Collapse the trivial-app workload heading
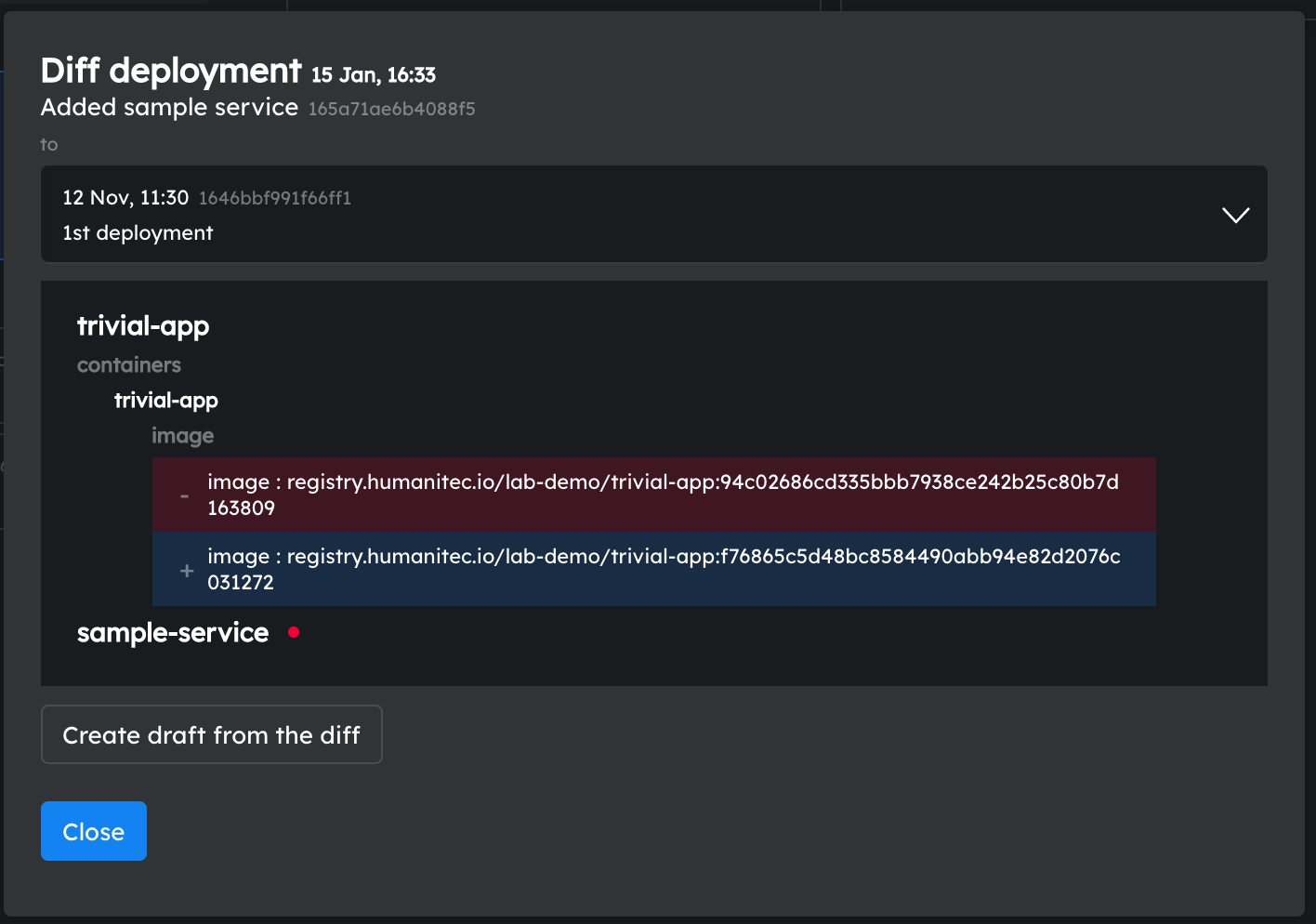This screenshot has height=924, width=1316. (x=143, y=326)
